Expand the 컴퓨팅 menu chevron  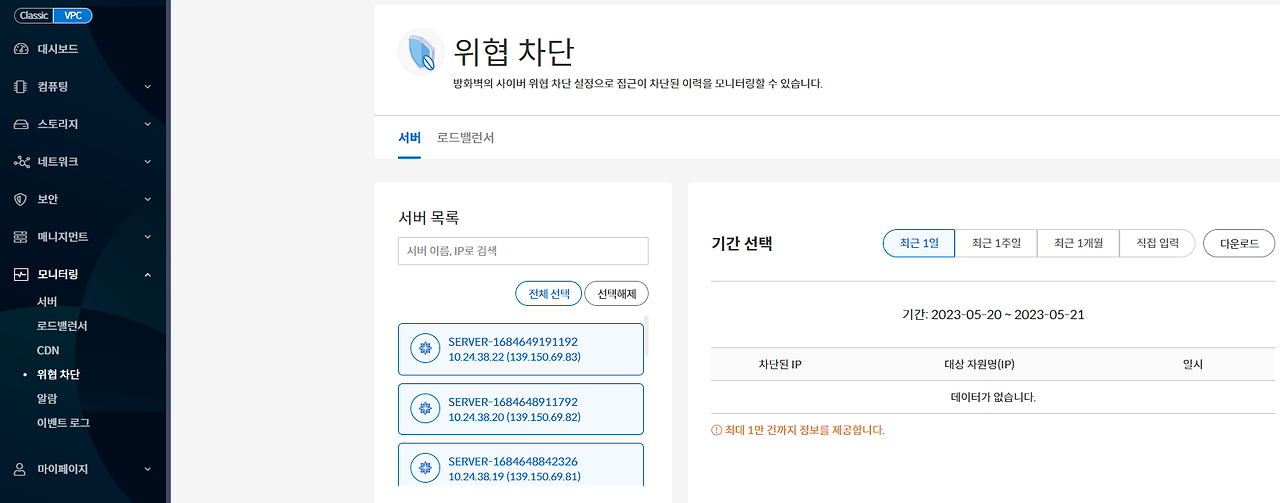pyautogui.click(x=148, y=87)
